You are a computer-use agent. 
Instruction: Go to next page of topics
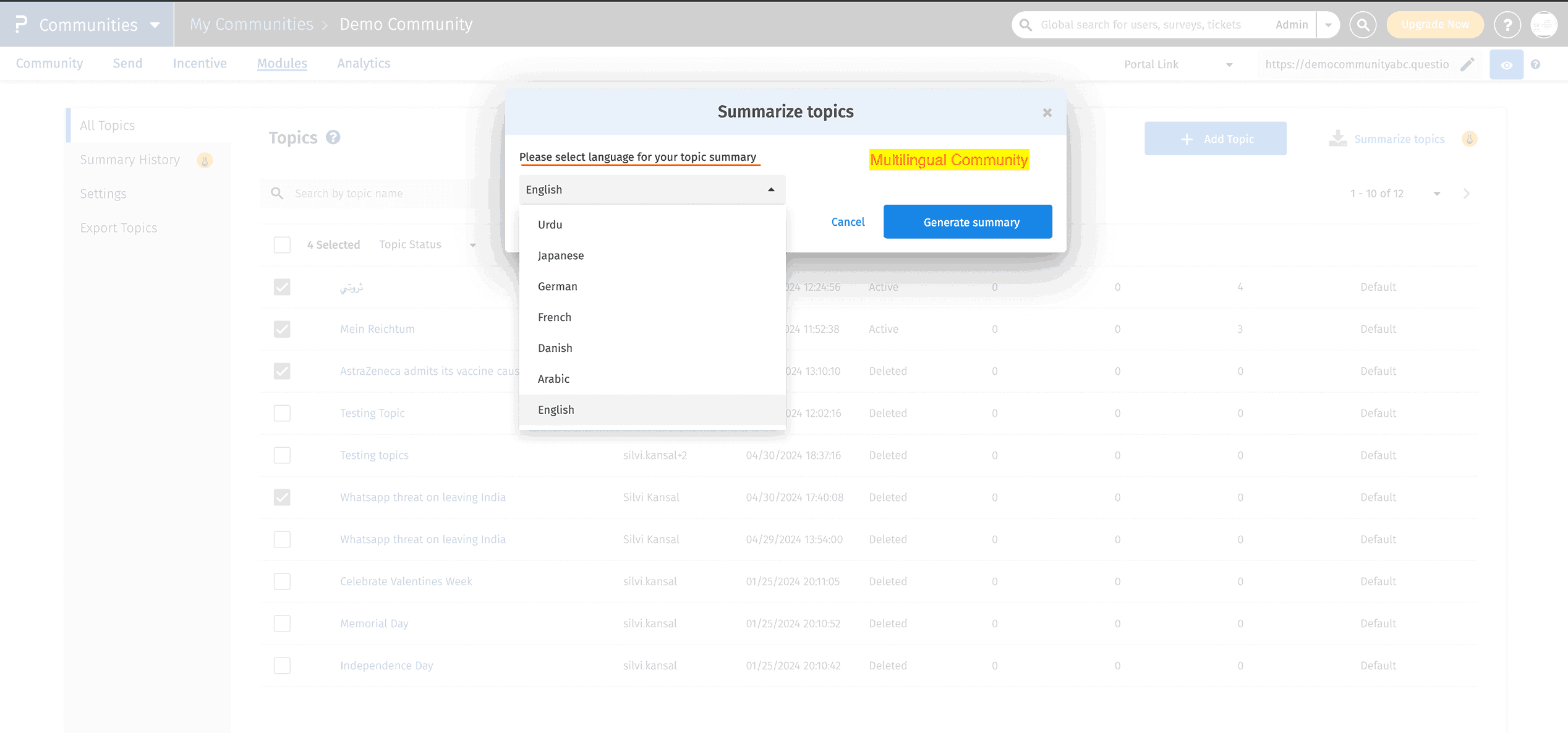click(1467, 194)
